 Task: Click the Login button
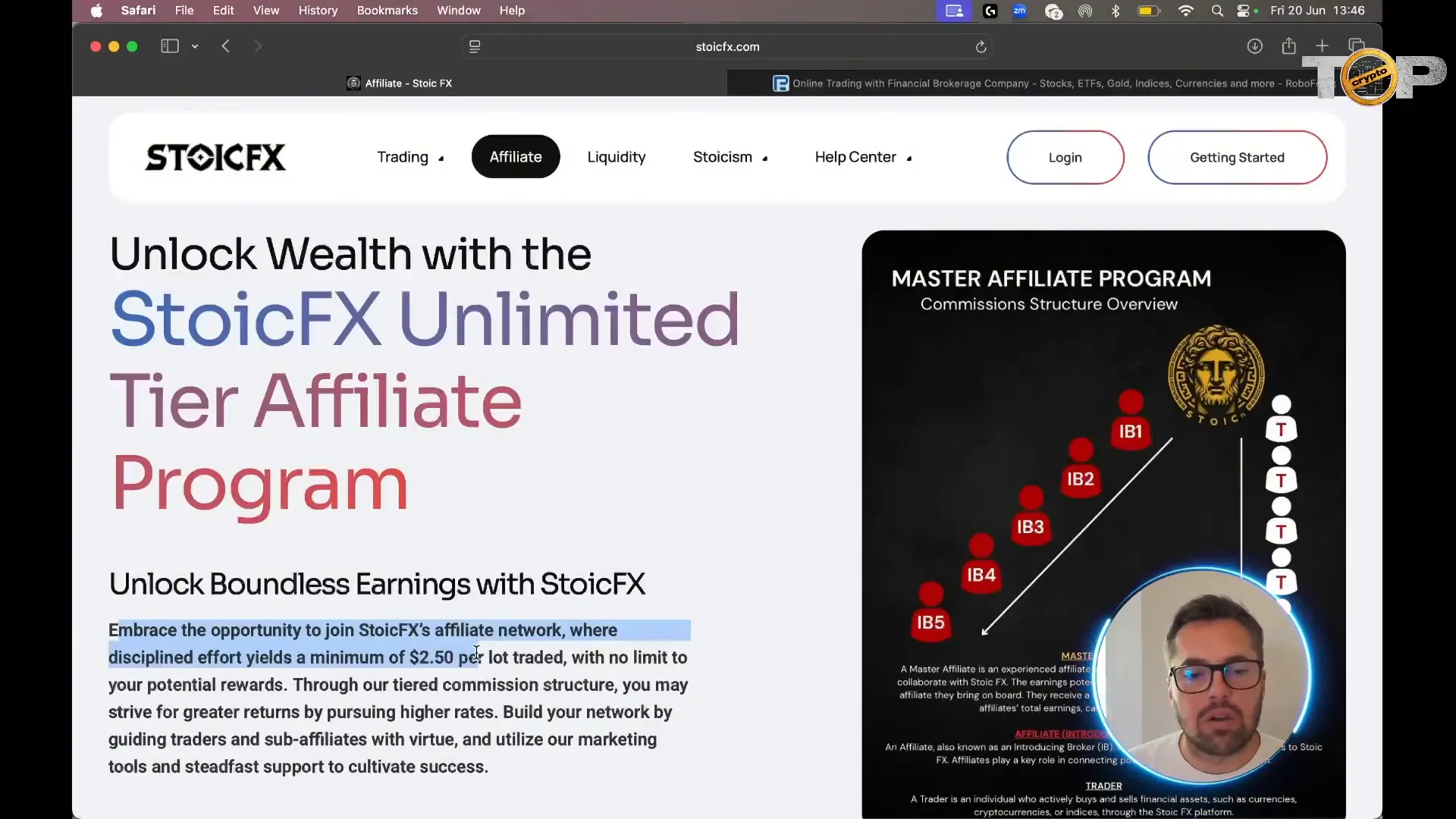click(x=1065, y=157)
